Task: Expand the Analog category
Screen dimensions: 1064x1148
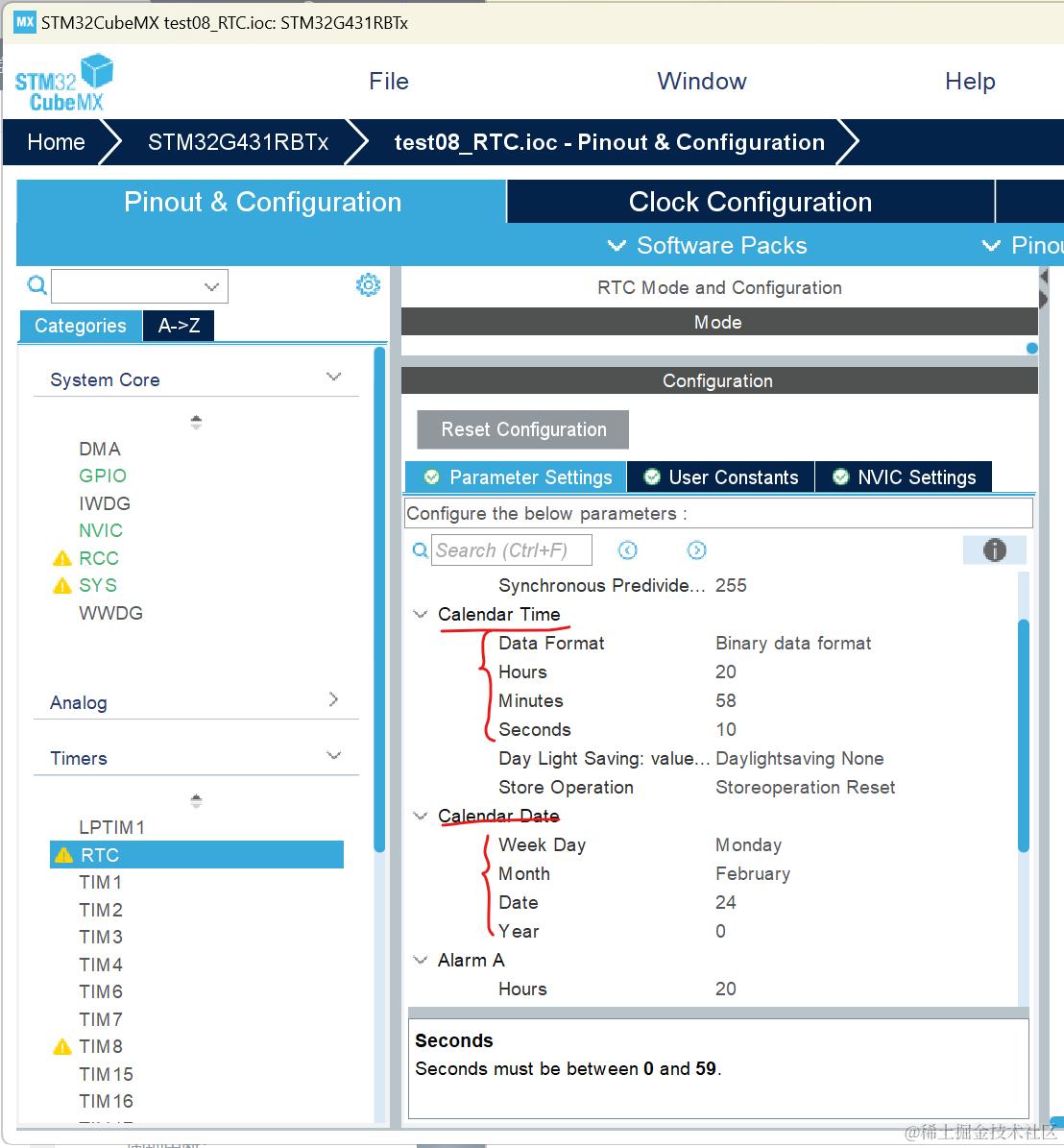Action: tap(333, 699)
